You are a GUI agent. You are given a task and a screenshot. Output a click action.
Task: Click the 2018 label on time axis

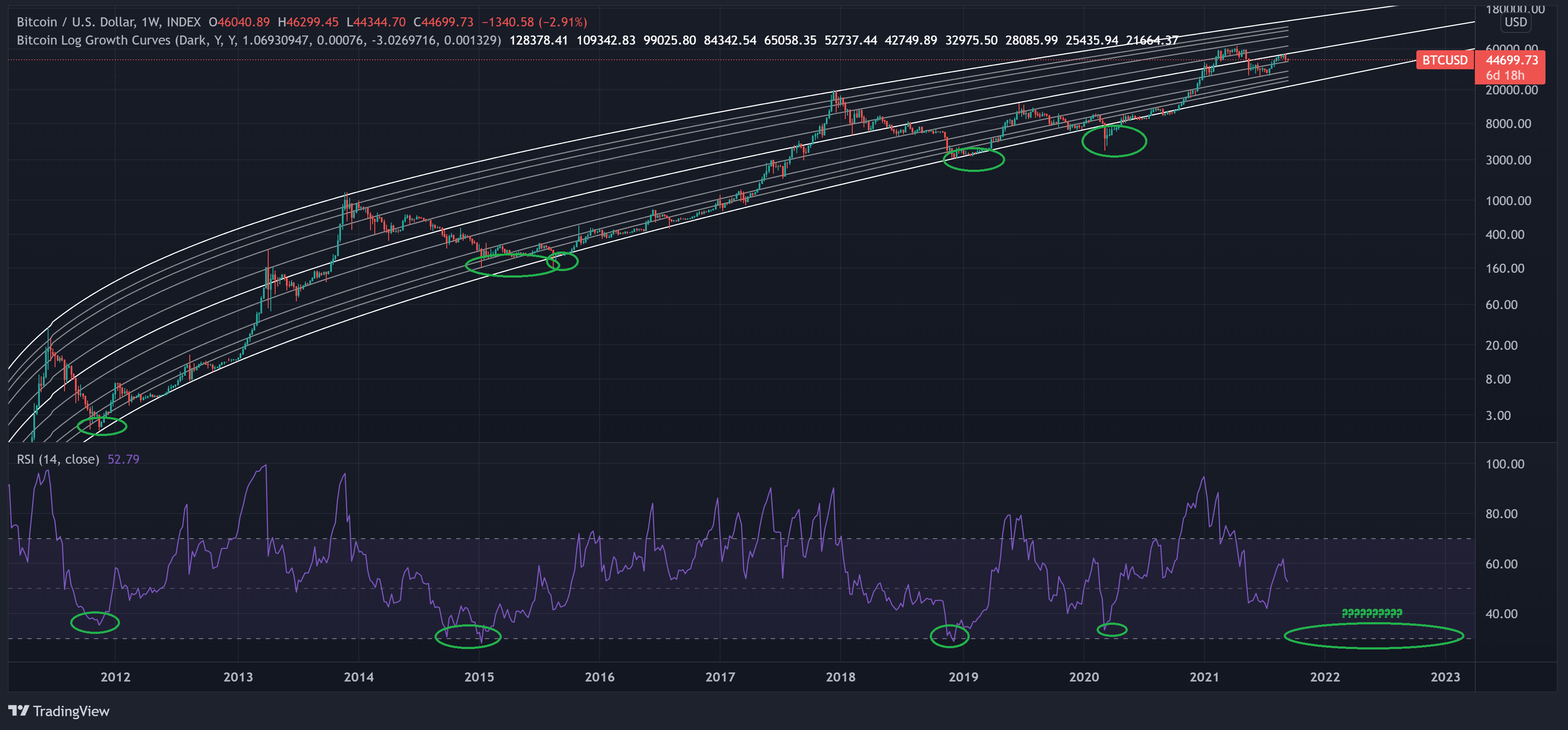[x=841, y=677]
